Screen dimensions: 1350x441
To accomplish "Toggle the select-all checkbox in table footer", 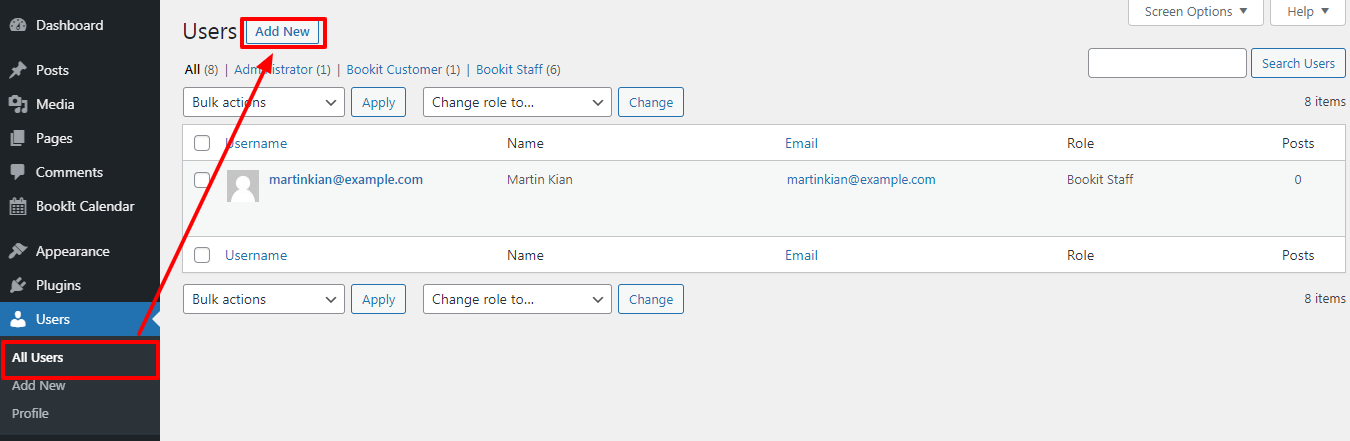I will 202,255.
